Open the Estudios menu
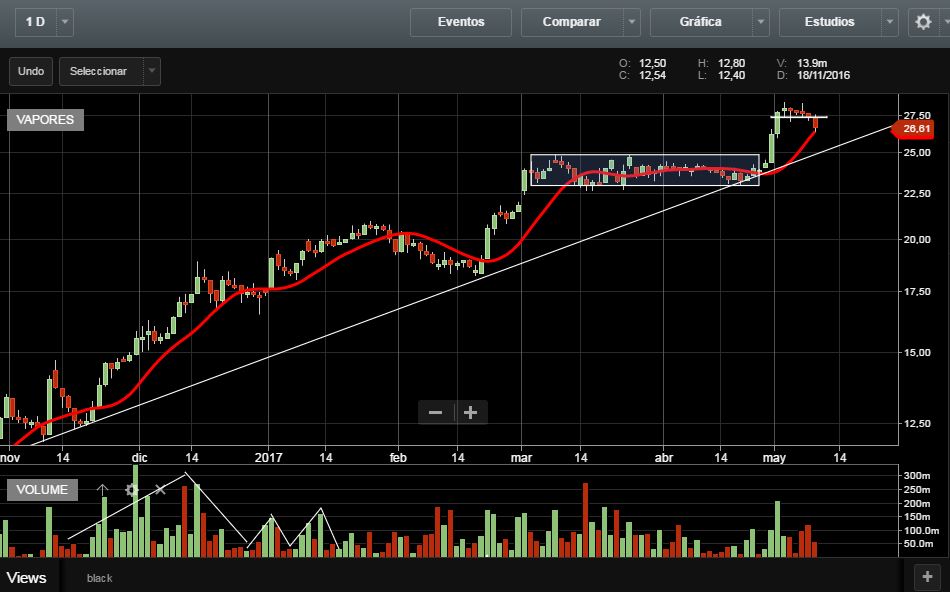This screenshot has width=950, height=592. click(x=829, y=22)
